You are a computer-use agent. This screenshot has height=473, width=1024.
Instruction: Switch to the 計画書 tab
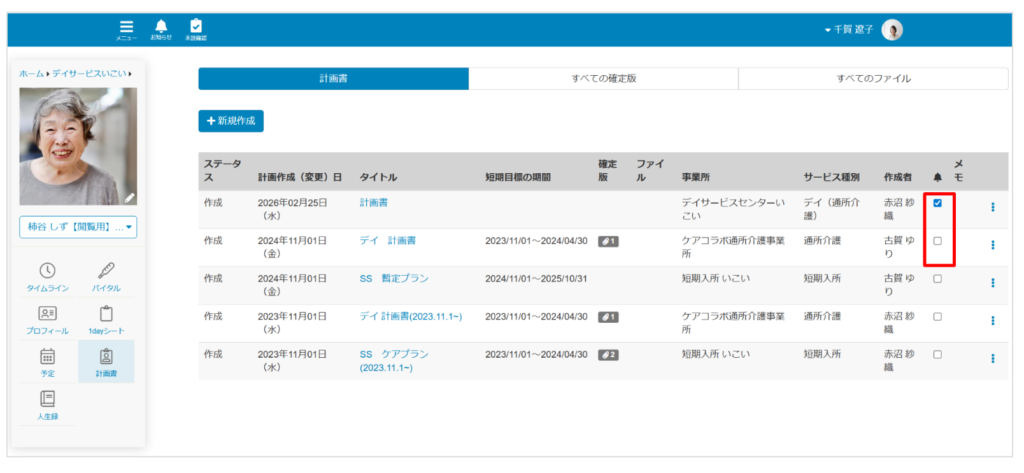click(x=333, y=78)
